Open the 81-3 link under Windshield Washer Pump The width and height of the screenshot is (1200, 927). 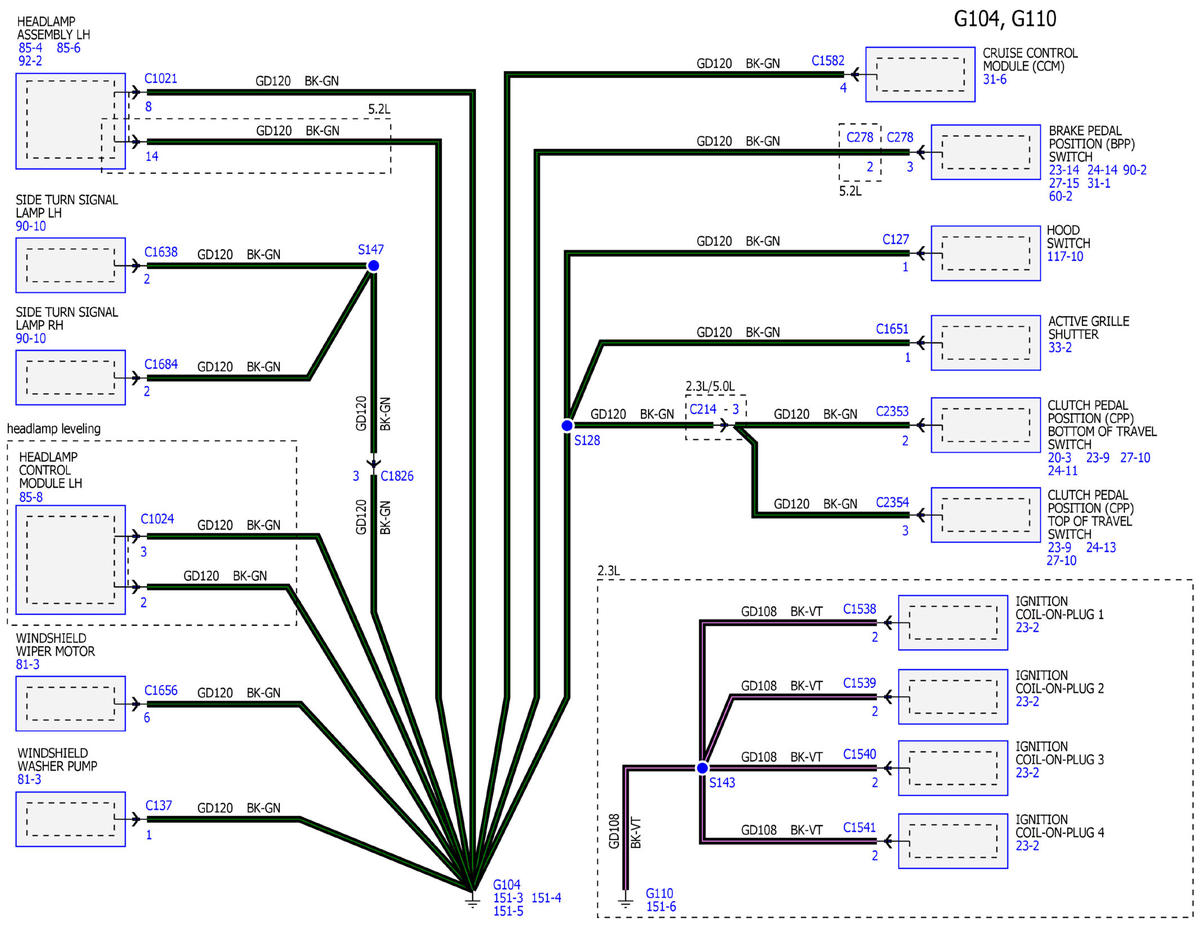[x=29, y=780]
